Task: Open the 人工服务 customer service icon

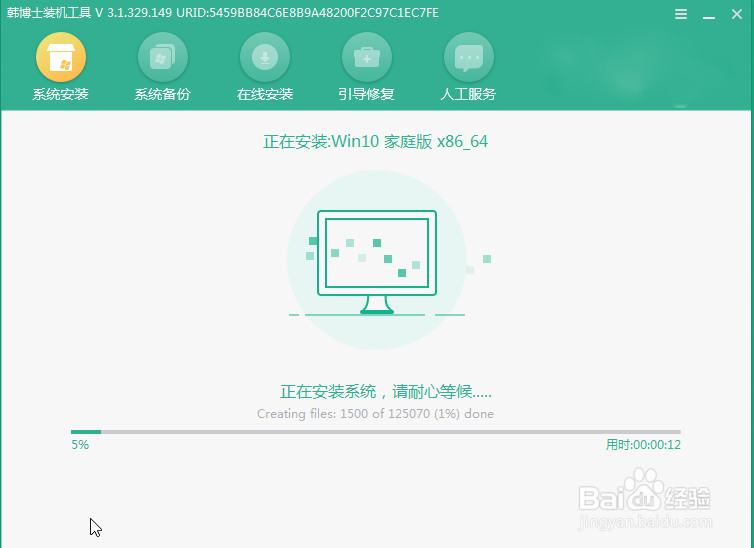Action: click(x=469, y=57)
